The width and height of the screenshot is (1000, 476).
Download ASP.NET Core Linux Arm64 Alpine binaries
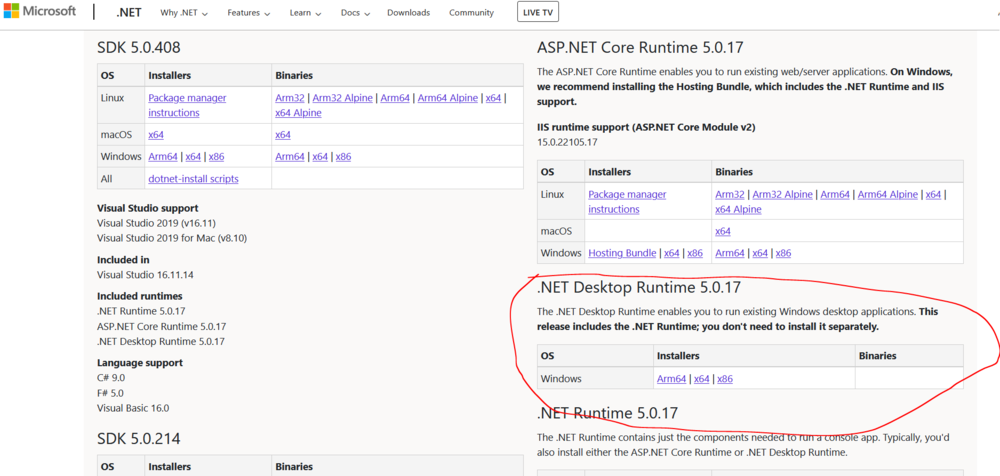pyautogui.click(x=887, y=194)
